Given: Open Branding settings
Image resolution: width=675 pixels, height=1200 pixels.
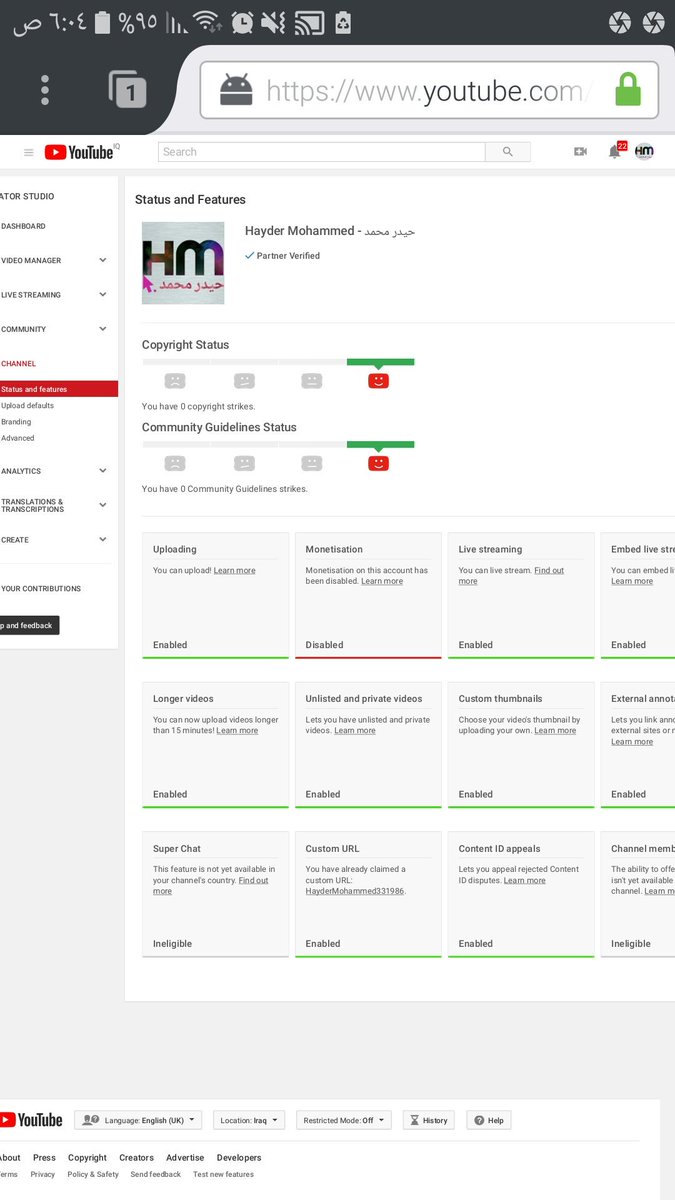Looking at the screenshot, I should [16, 422].
